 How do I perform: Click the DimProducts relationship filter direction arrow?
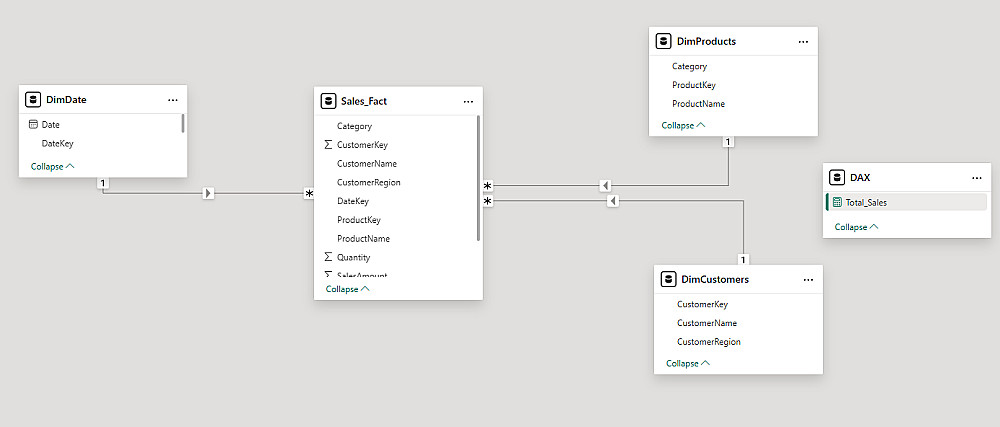pyautogui.click(x=606, y=186)
